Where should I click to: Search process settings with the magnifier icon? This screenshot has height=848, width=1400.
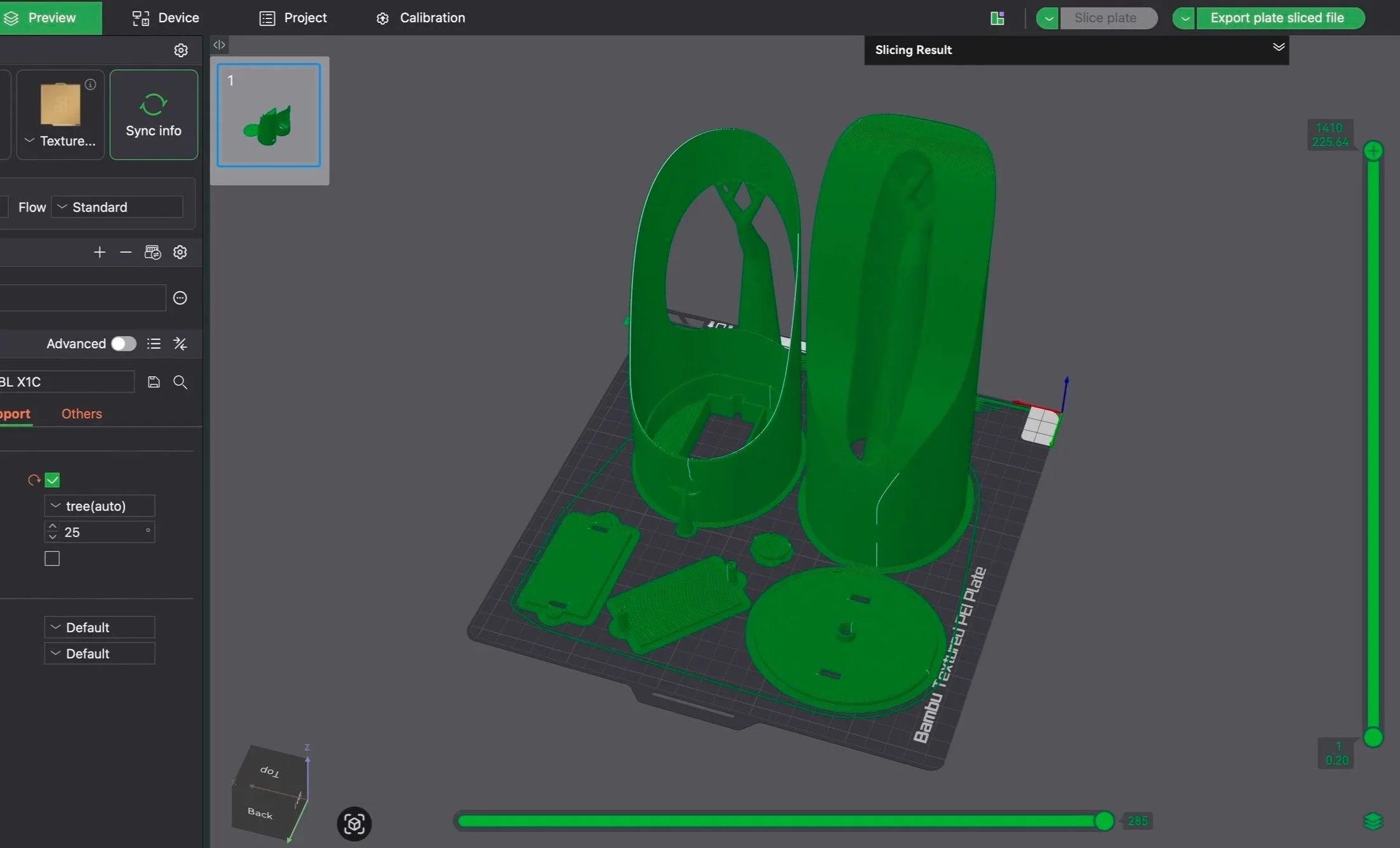pyautogui.click(x=180, y=382)
